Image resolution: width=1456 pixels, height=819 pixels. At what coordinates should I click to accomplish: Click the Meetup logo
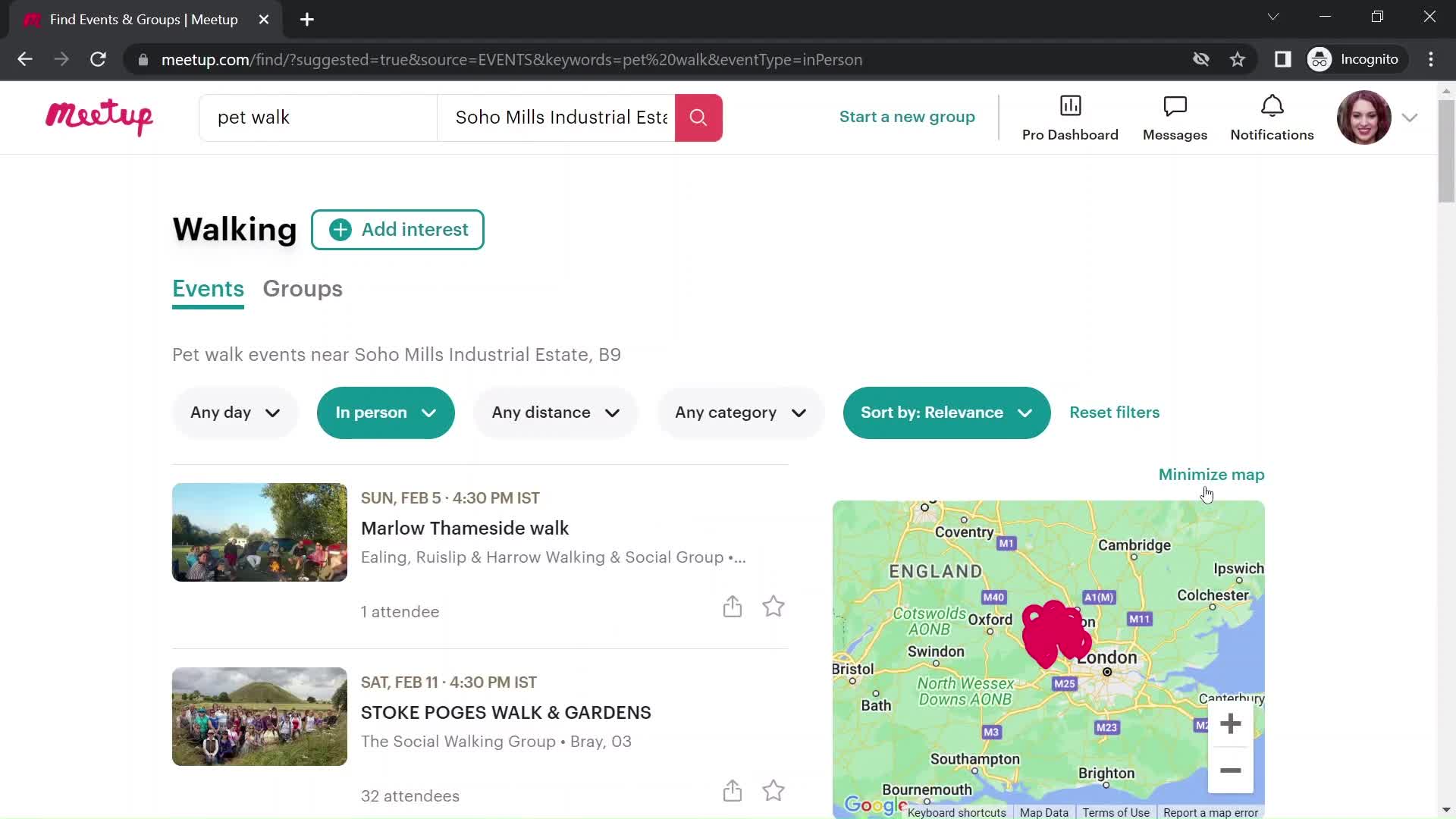pos(99,118)
